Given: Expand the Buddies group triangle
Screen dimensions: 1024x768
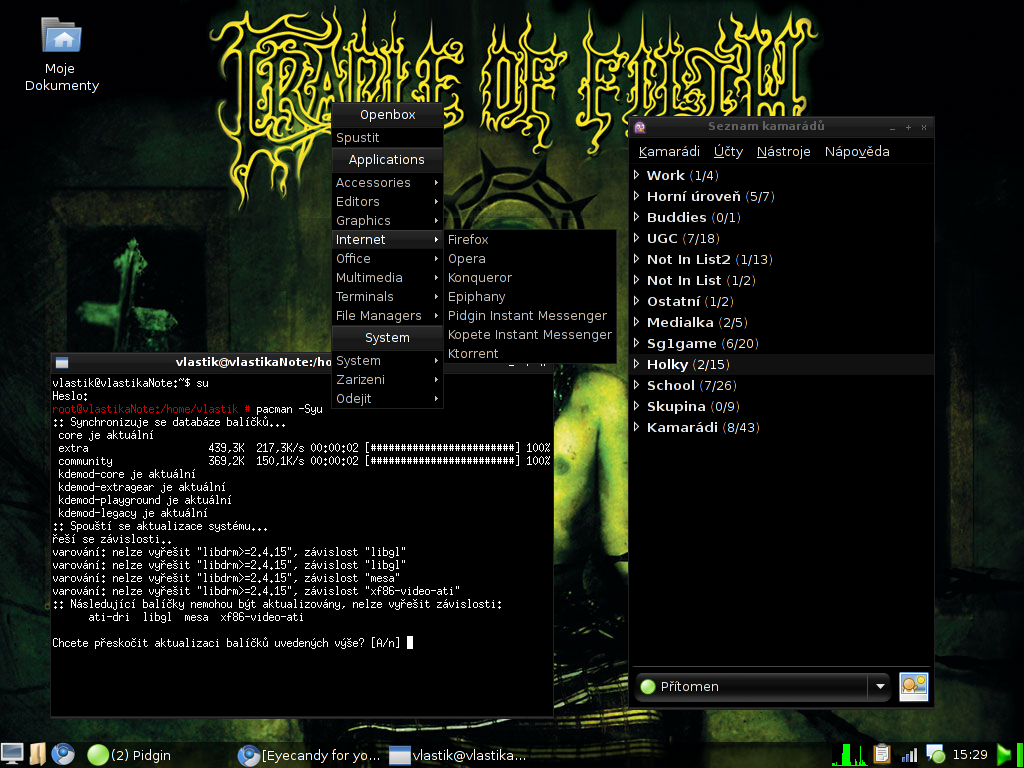Looking at the screenshot, I should point(637,217).
